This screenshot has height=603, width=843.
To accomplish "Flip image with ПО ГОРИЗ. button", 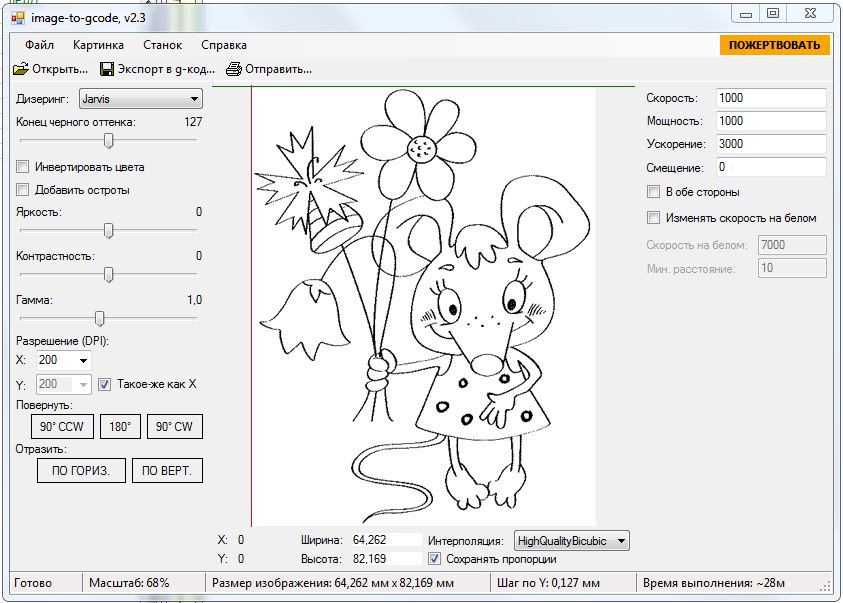I will pyautogui.click(x=82, y=471).
